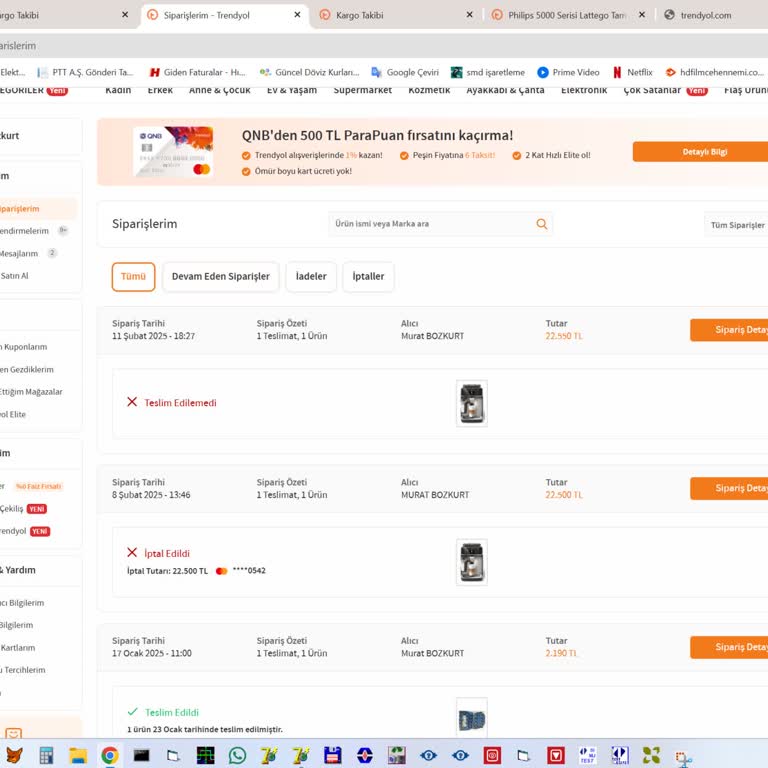This screenshot has height=768, width=768.
Task: Switch to the Kargo Takibi browser tab
Action: 396,15
